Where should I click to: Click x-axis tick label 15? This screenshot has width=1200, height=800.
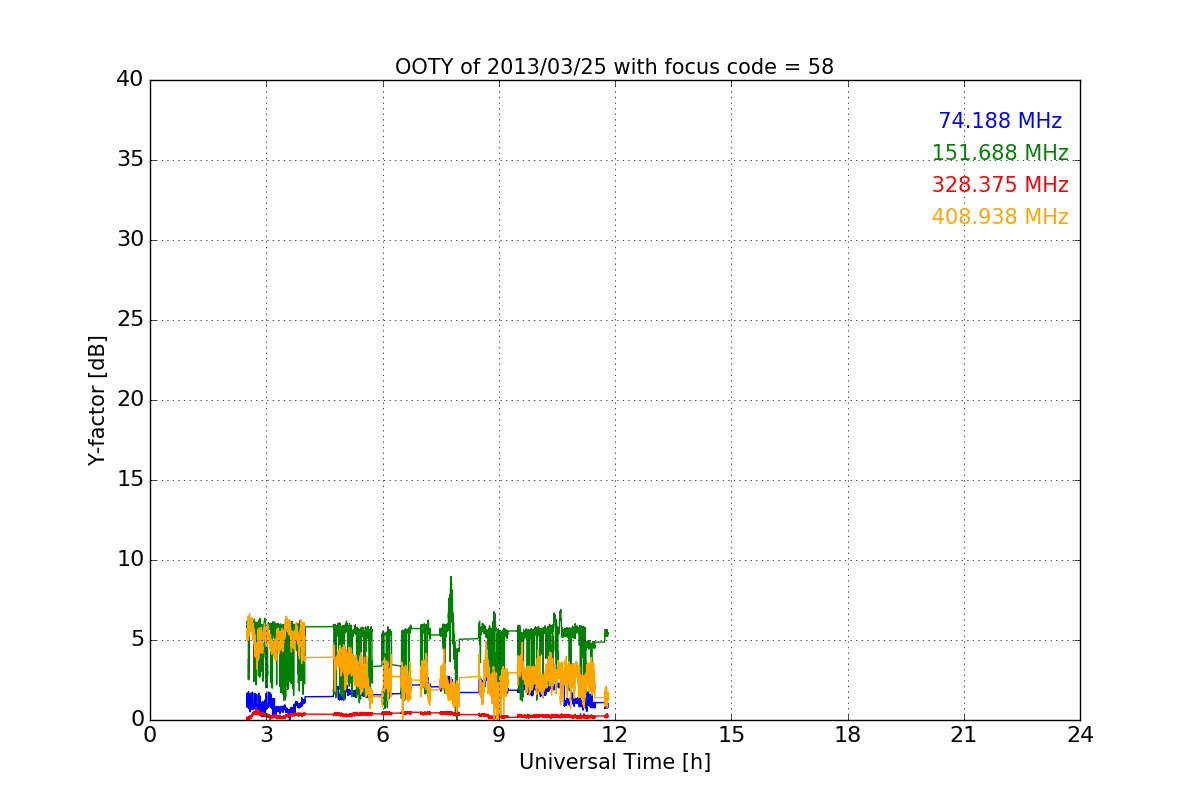click(731, 735)
